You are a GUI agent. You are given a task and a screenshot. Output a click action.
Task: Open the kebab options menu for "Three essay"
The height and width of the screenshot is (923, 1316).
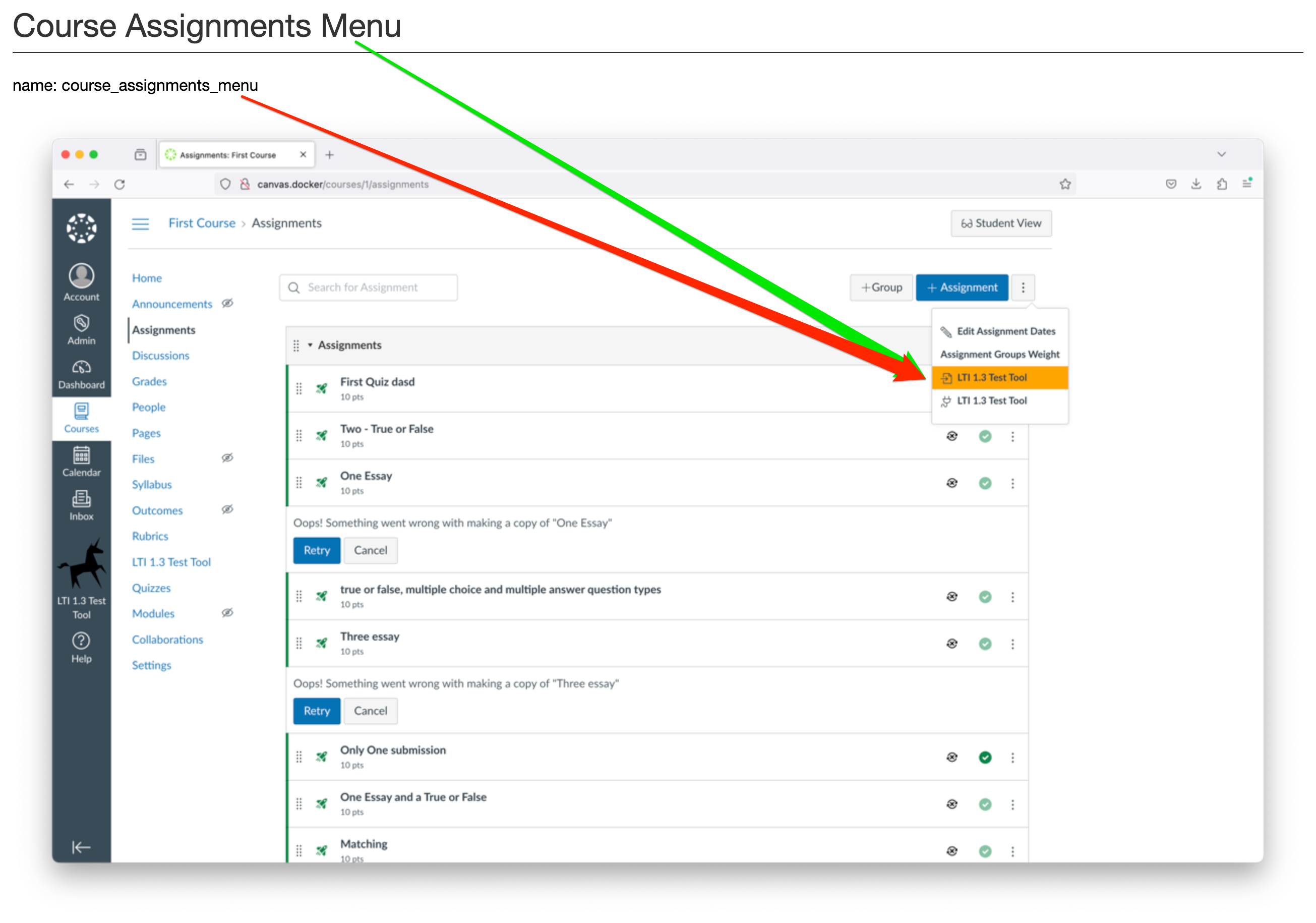coord(1013,643)
